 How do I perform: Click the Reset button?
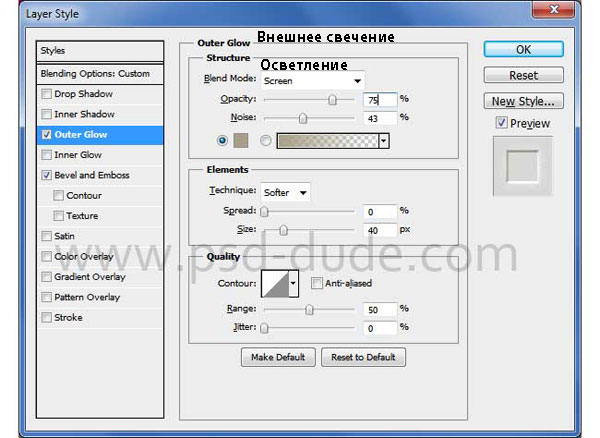523,75
